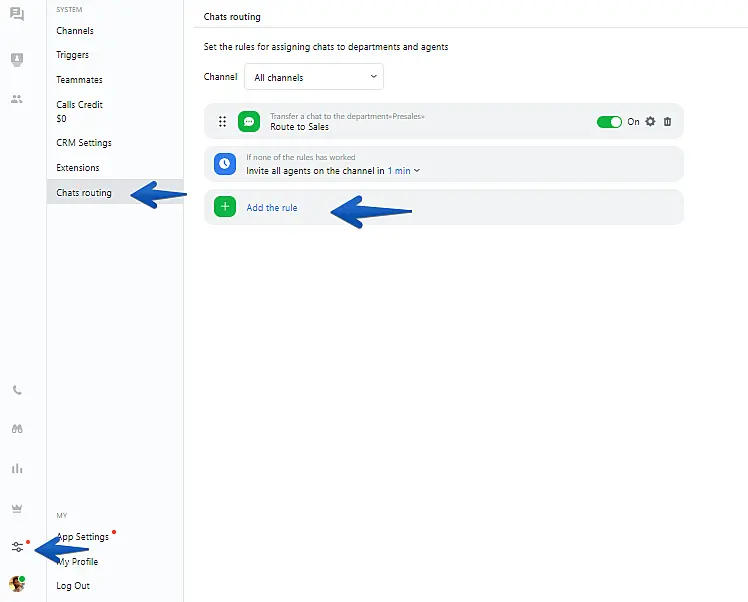The width and height of the screenshot is (748, 602).
Task: Click the phone calls icon in sidebar
Action: coord(17,390)
